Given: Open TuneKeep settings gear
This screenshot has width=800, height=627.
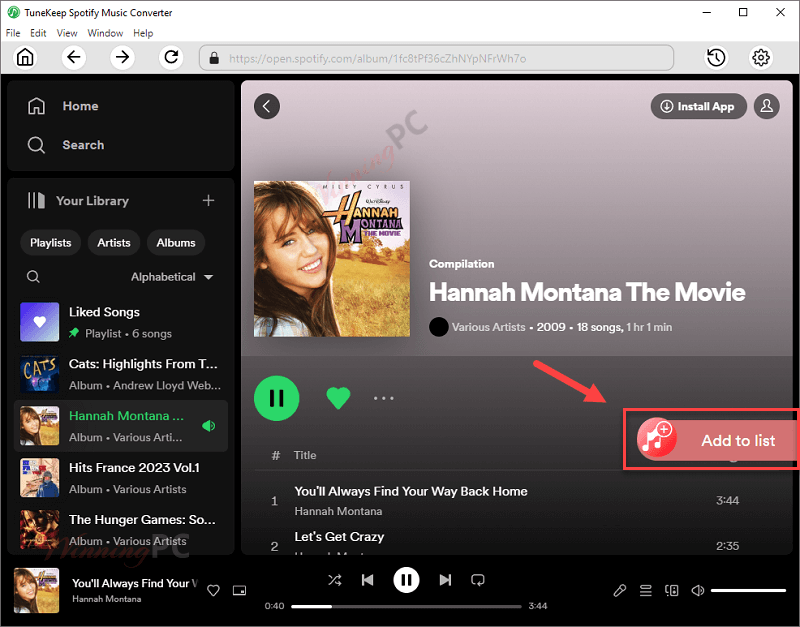Looking at the screenshot, I should click(x=760, y=57).
